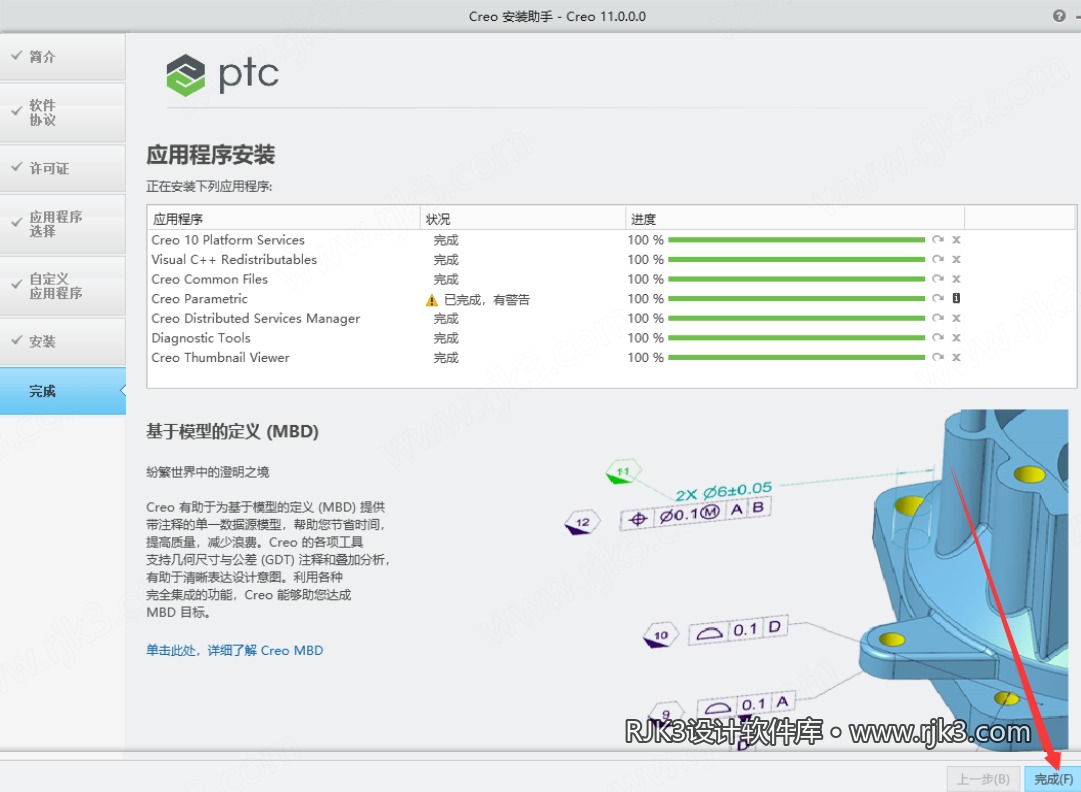
Task: Go to the 许可证 step in sidebar
Action: [x=63, y=168]
